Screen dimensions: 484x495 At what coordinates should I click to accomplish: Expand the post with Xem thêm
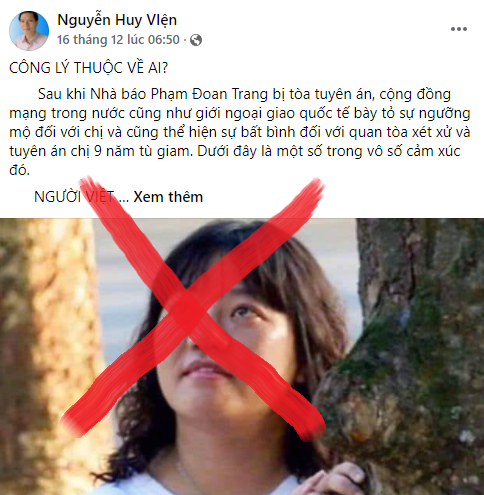coord(168,197)
